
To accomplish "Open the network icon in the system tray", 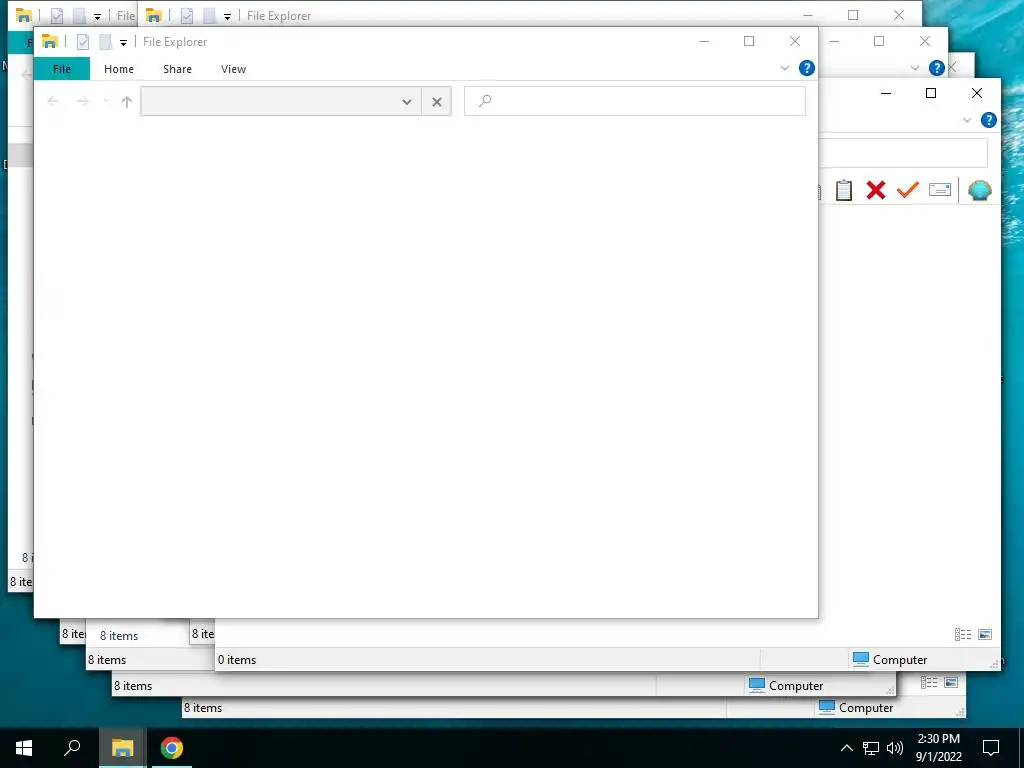I will 871,748.
